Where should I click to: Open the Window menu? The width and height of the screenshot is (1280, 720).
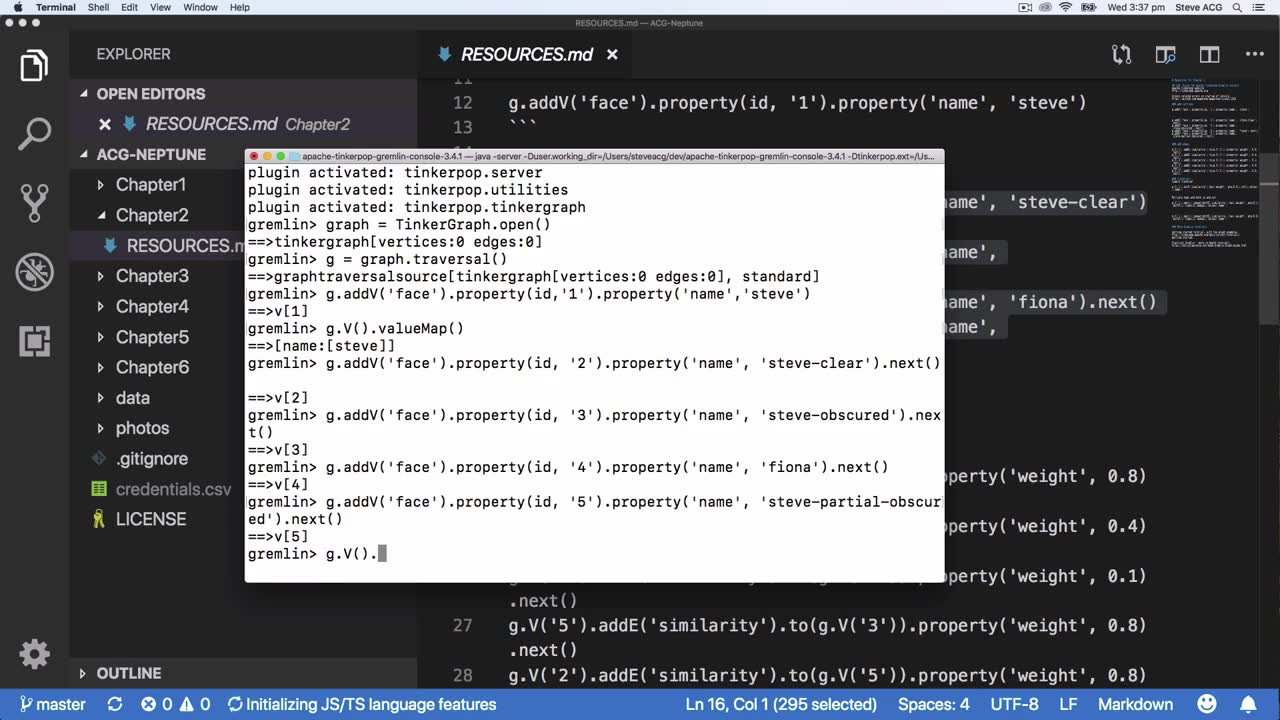click(200, 7)
